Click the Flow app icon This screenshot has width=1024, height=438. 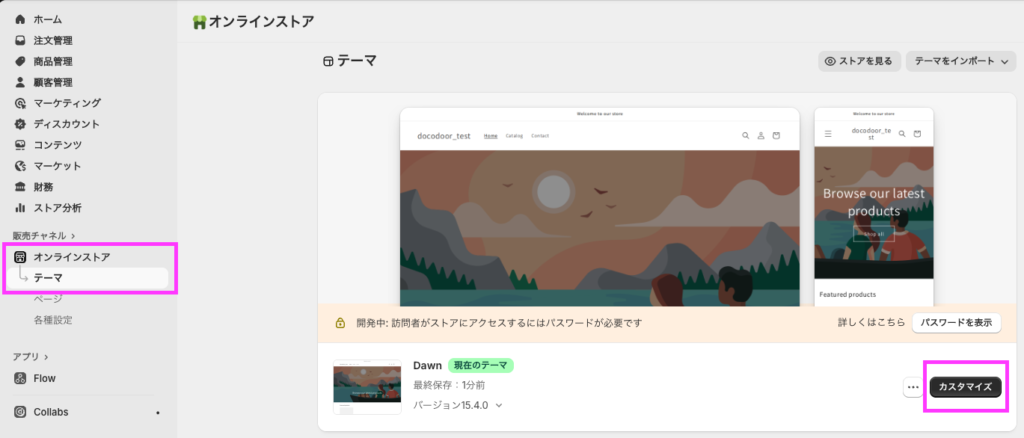tap(20, 378)
